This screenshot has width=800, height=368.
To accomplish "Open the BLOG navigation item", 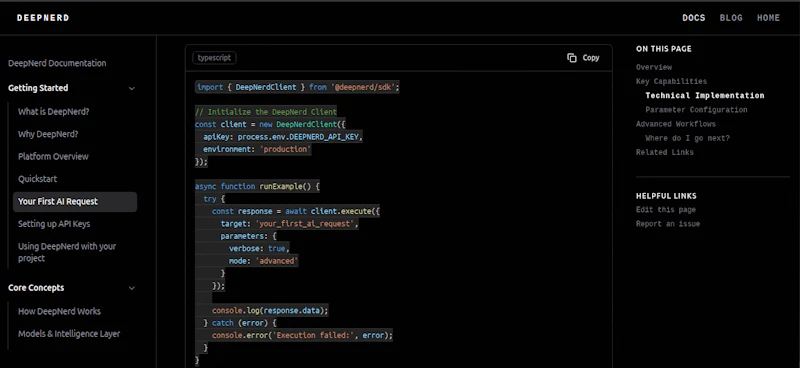I will click(x=731, y=18).
